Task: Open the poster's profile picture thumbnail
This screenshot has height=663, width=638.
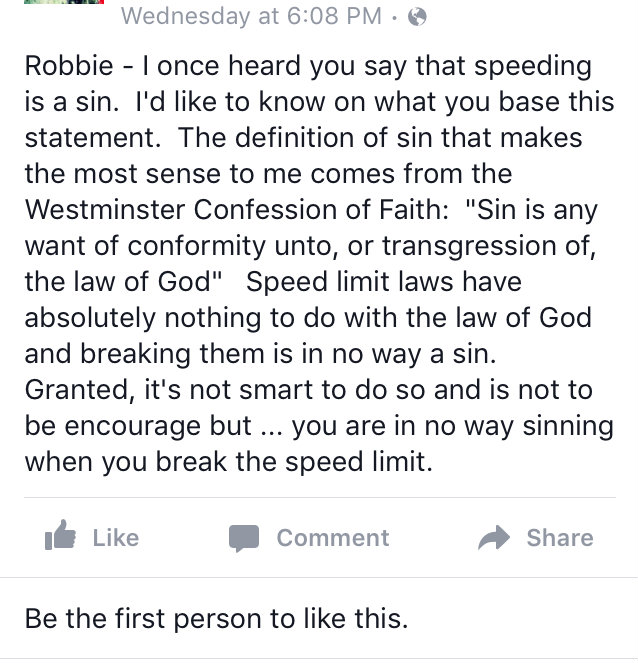Action: (x=64, y=2)
